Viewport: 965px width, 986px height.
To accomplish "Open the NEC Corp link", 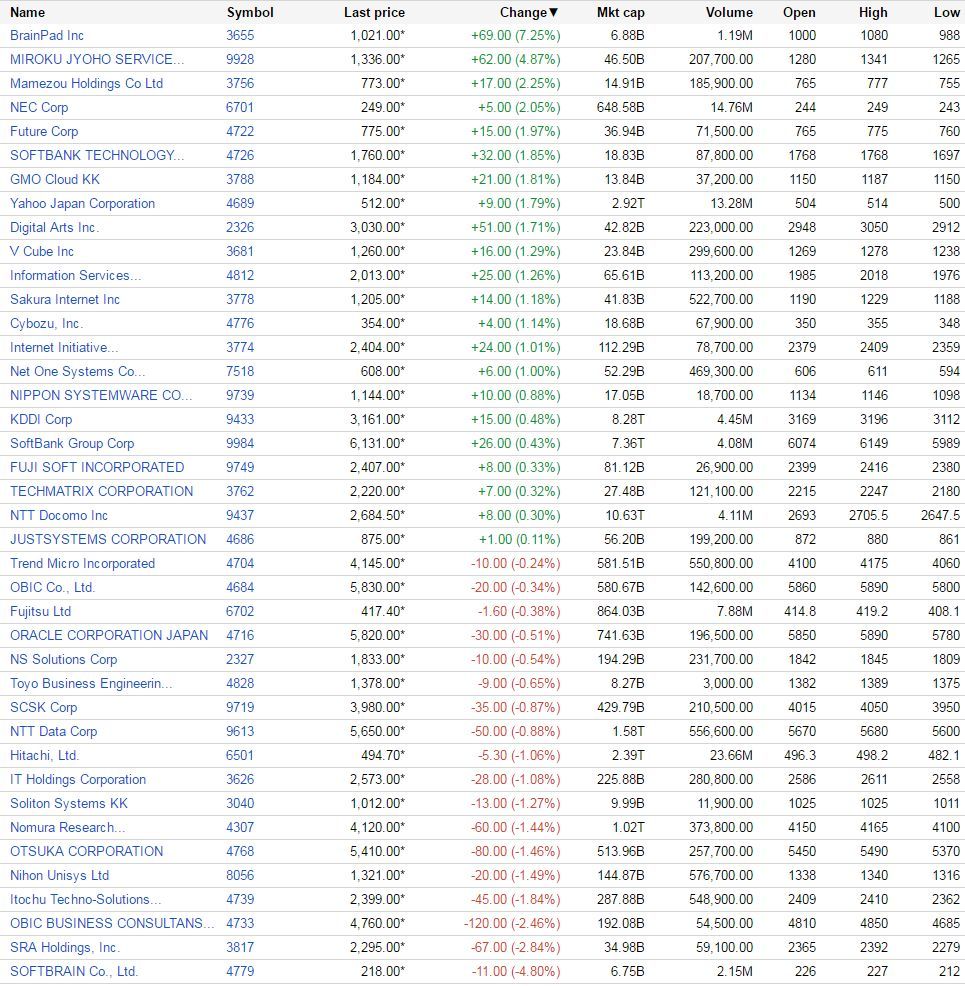I will tap(39, 107).
